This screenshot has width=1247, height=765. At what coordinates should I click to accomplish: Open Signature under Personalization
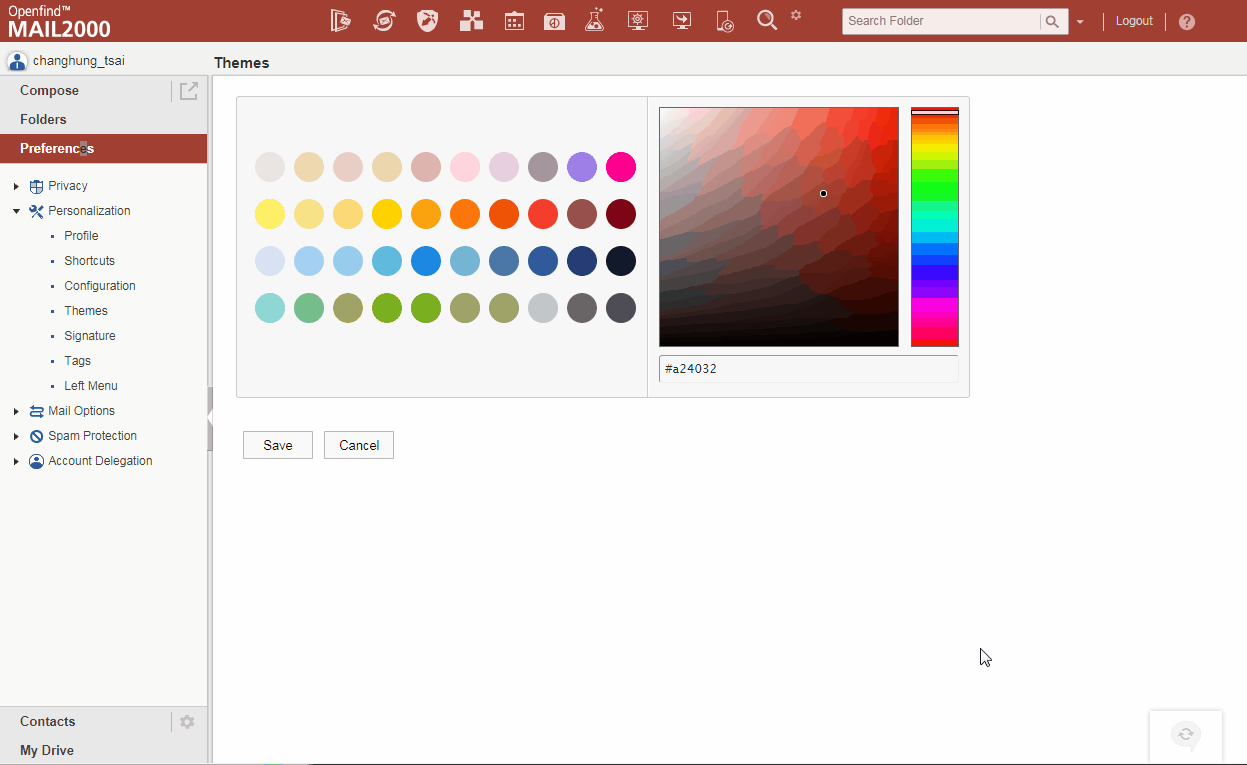pyautogui.click(x=90, y=336)
